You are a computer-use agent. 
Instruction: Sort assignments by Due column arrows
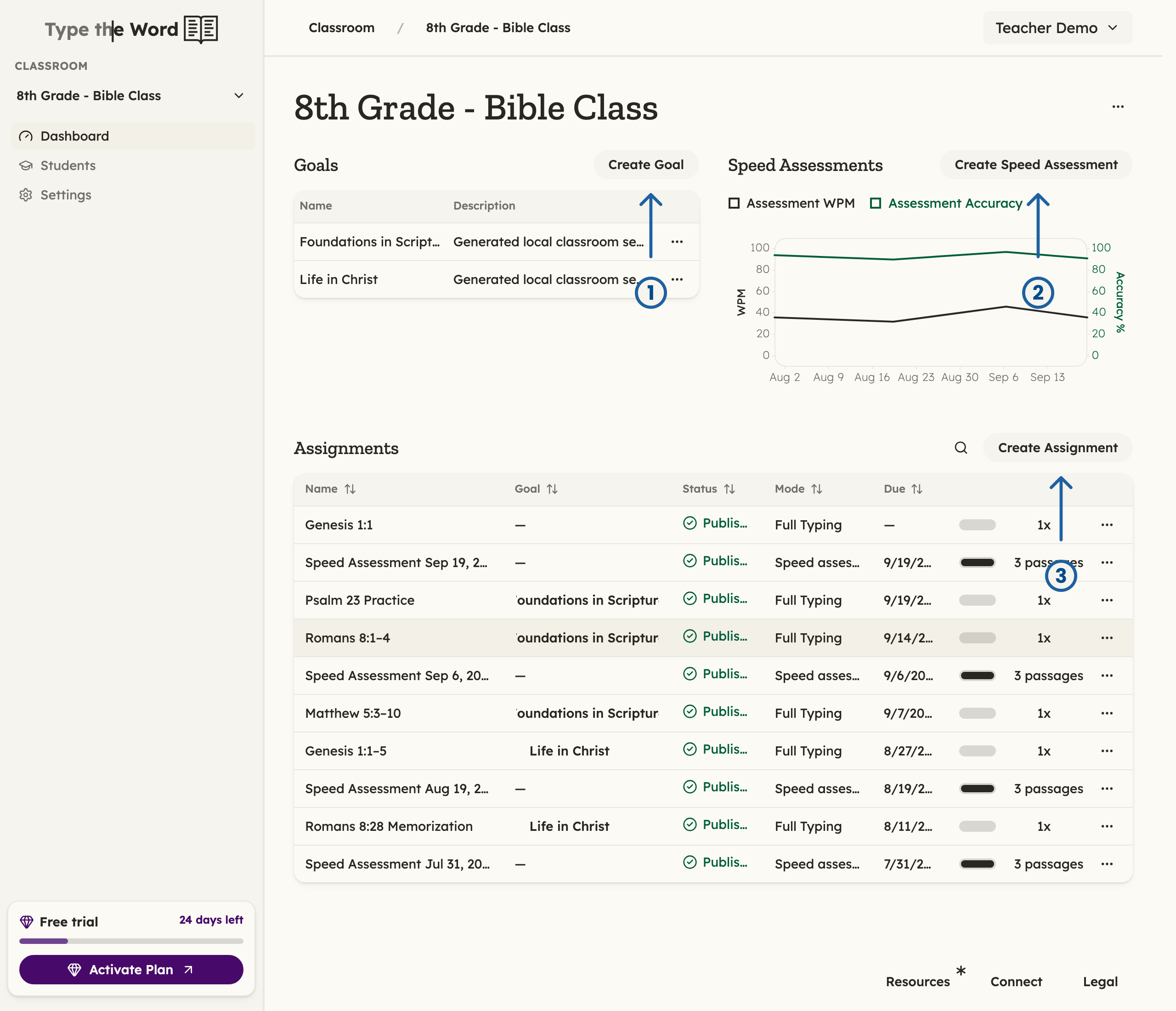pyautogui.click(x=916, y=489)
